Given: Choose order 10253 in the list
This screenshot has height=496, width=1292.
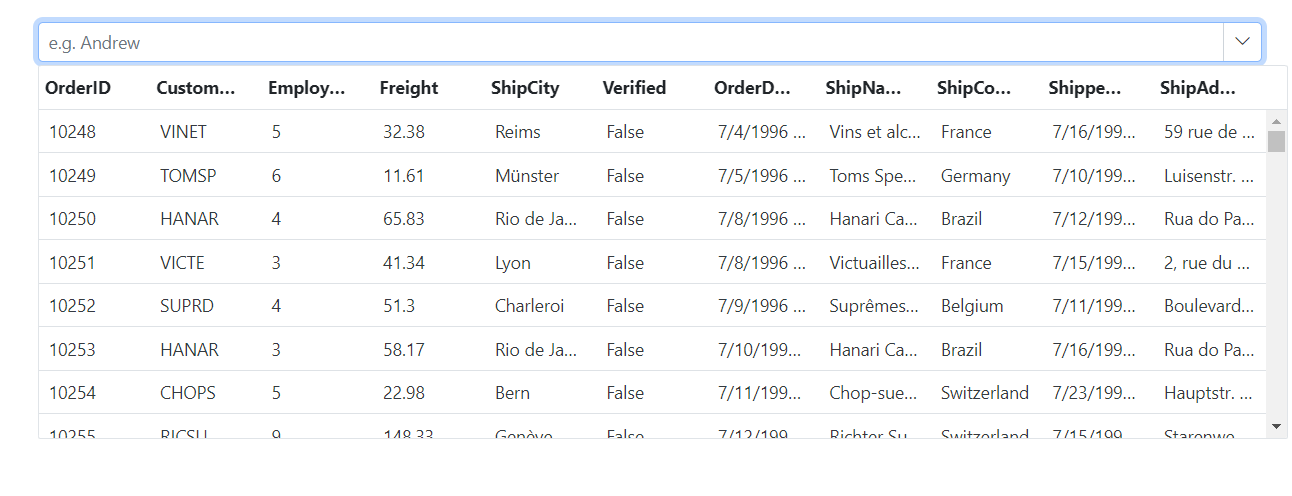Looking at the screenshot, I should click(x=652, y=350).
